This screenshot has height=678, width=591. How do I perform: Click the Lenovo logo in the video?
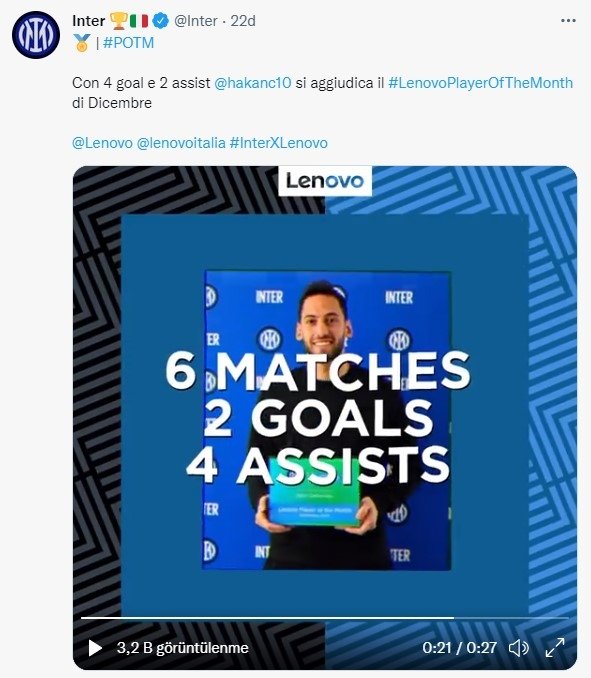pyautogui.click(x=325, y=181)
